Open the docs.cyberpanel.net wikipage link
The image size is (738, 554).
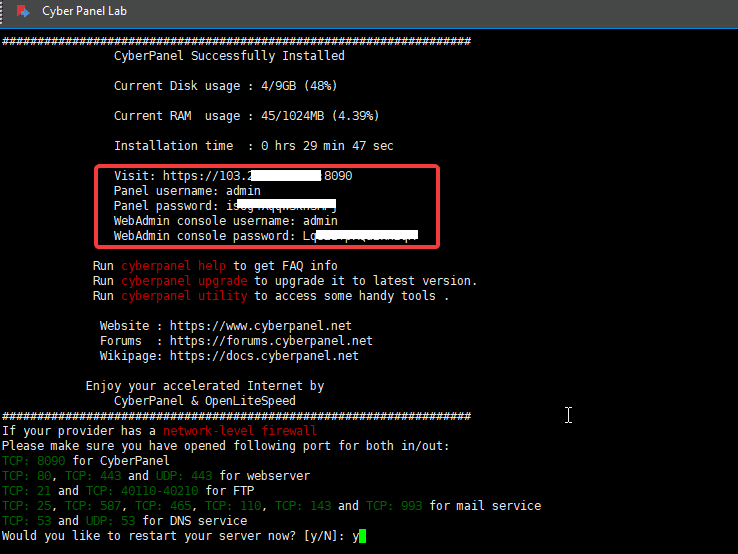point(264,356)
